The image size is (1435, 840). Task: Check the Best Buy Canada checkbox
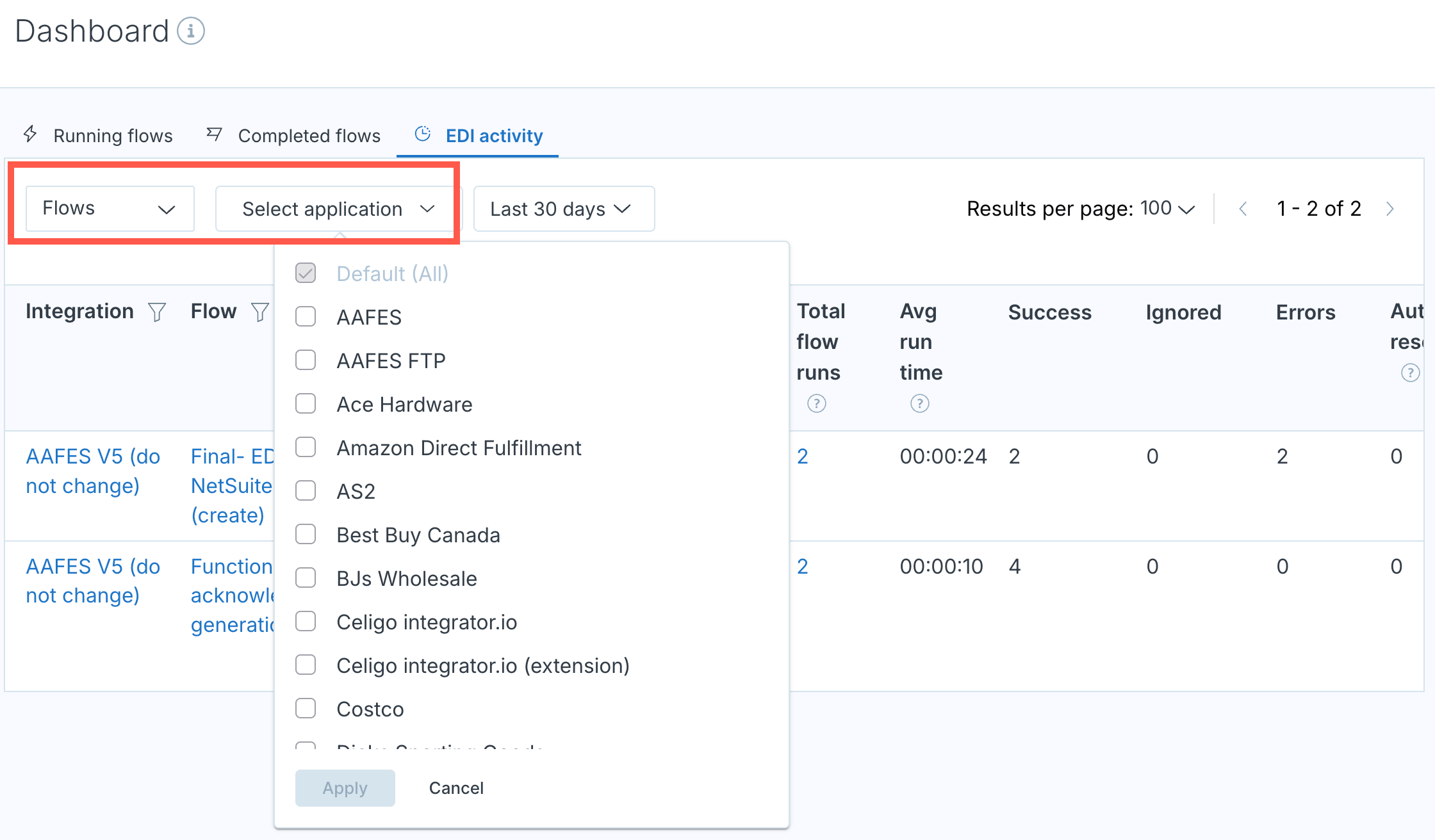point(306,534)
